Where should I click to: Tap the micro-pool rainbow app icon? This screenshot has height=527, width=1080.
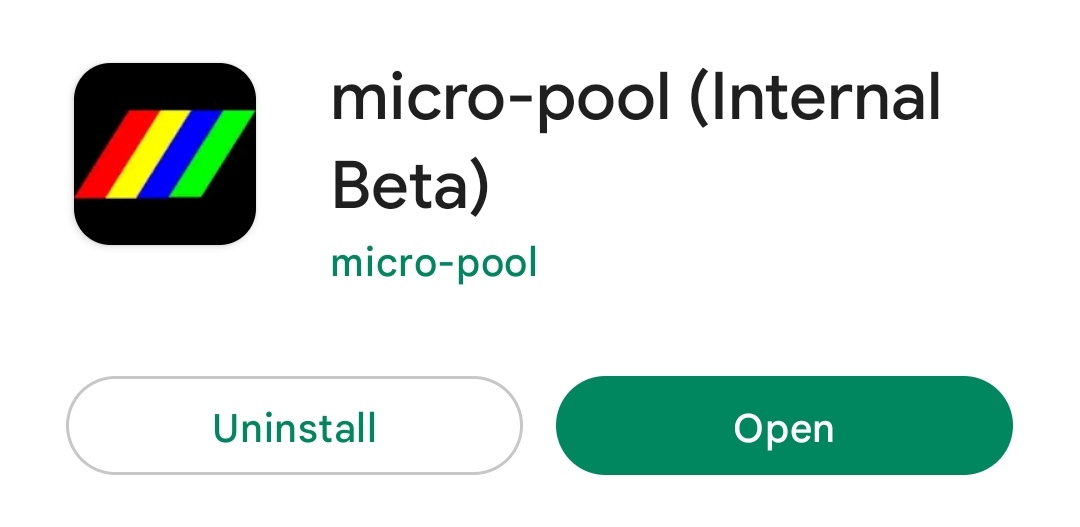point(165,154)
